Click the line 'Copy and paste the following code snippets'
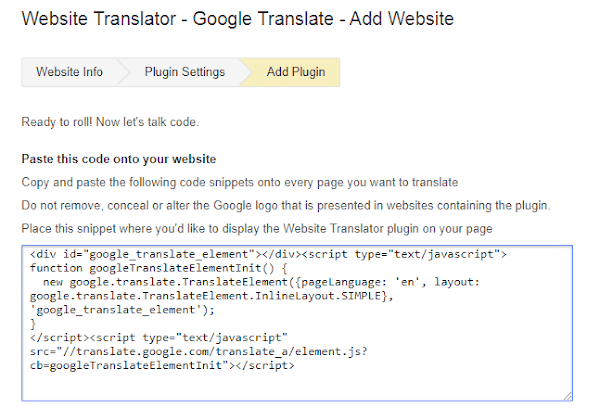Viewport: 600px width, 420px height. click(240, 182)
